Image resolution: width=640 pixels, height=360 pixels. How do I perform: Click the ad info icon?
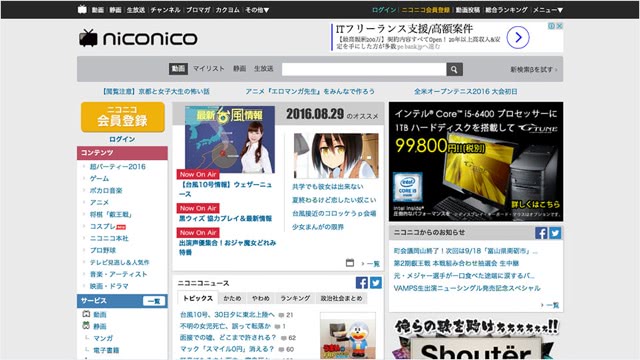[x=551, y=26]
